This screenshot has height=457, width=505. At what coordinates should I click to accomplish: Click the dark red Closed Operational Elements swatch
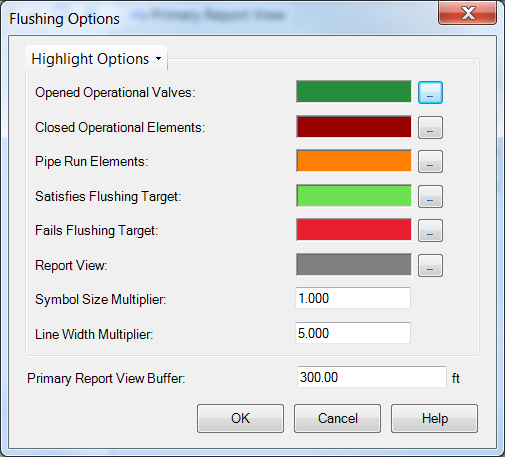354,127
